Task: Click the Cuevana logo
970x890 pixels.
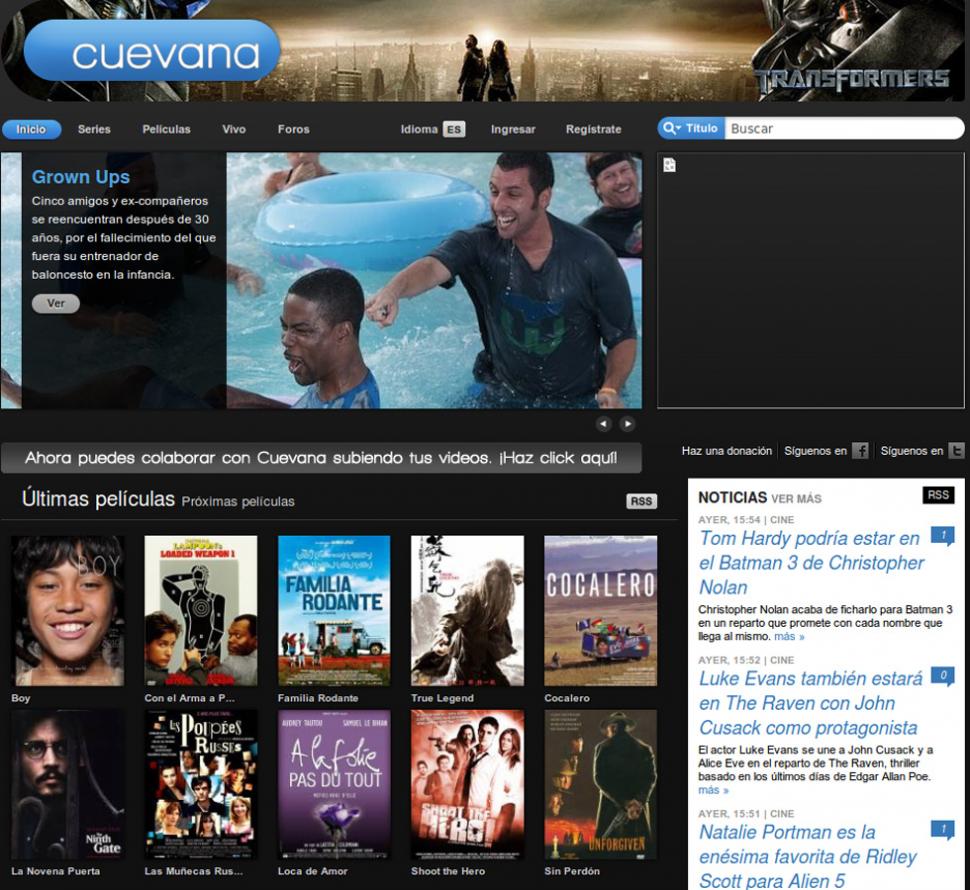Action: (152, 52)
